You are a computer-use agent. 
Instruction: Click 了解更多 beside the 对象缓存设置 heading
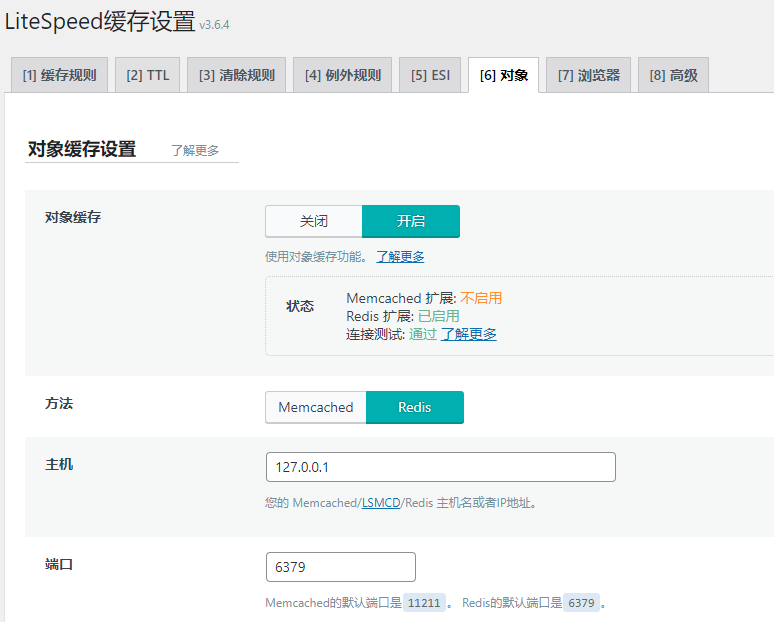(195, 151)
